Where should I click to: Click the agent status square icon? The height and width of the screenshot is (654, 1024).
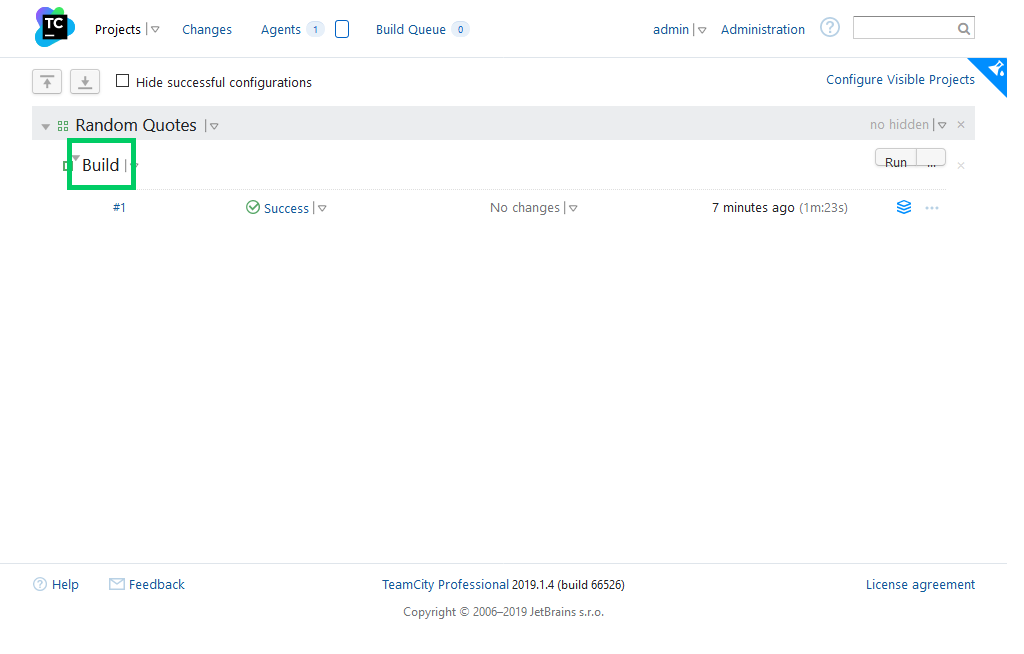tap(342, 29)
